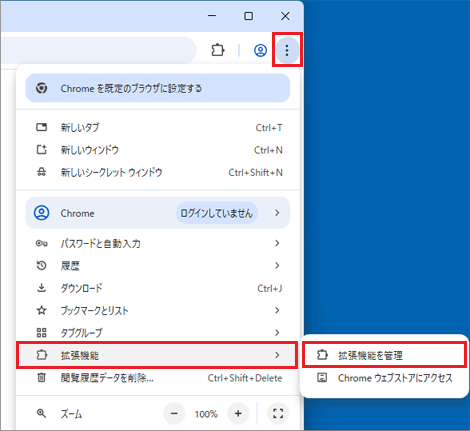Decrease zoom with minus button
The image size is (470, 431).
(174, 414)
